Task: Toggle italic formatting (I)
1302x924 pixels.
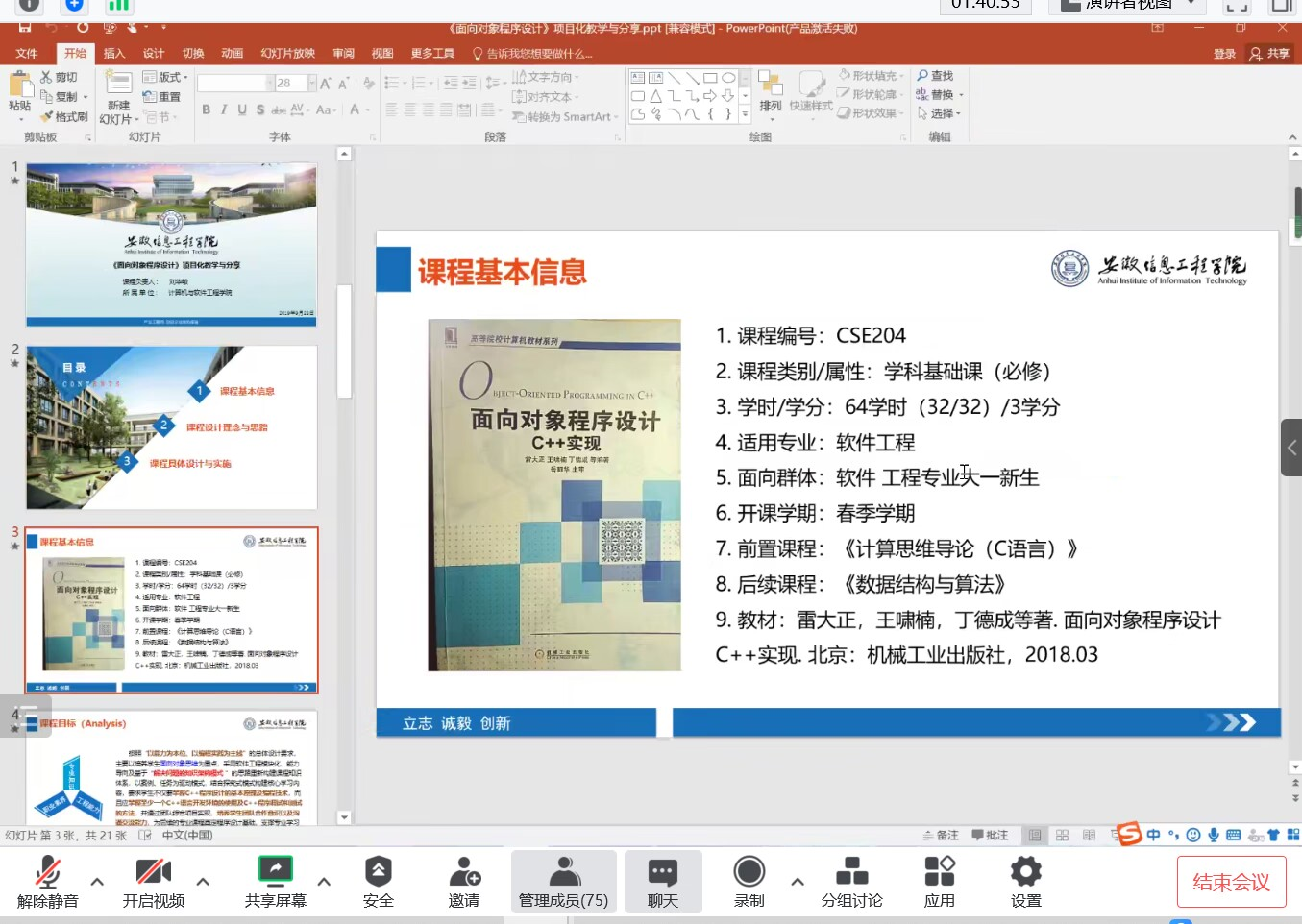Action: click(223, 110)
